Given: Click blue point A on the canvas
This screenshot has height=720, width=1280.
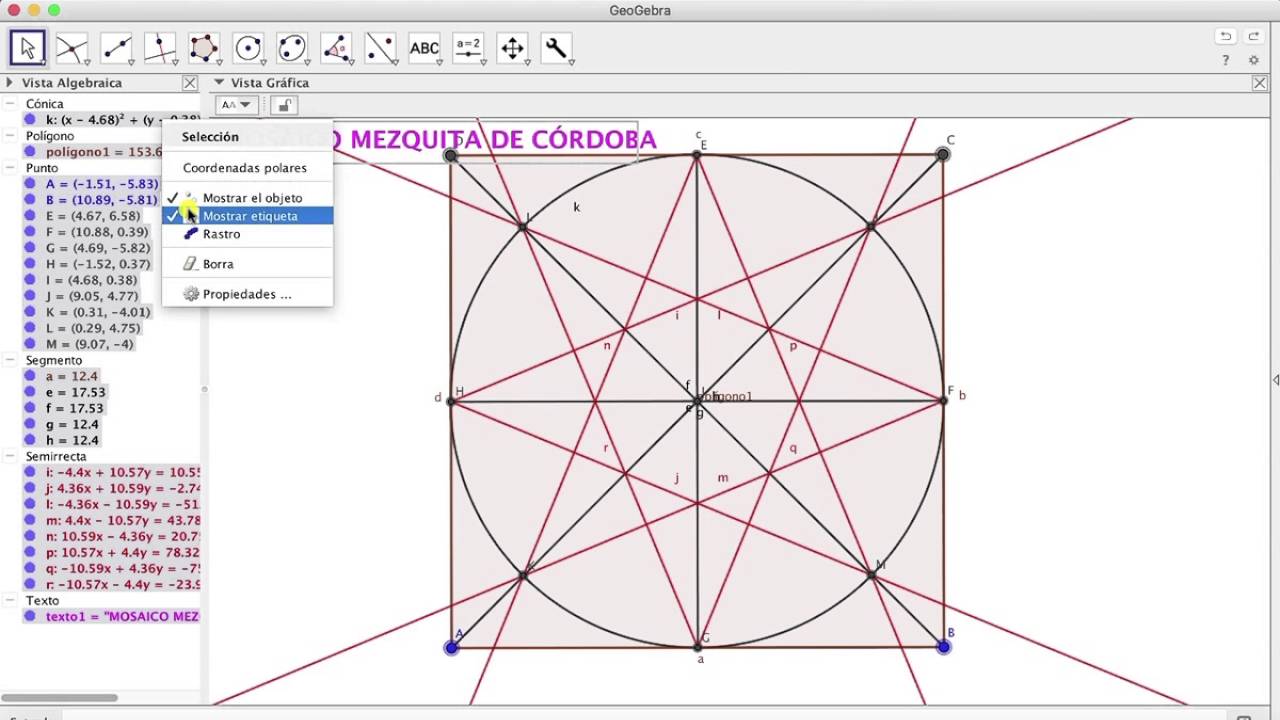Looking at the screenshot, I should click(x=451, y=647).
